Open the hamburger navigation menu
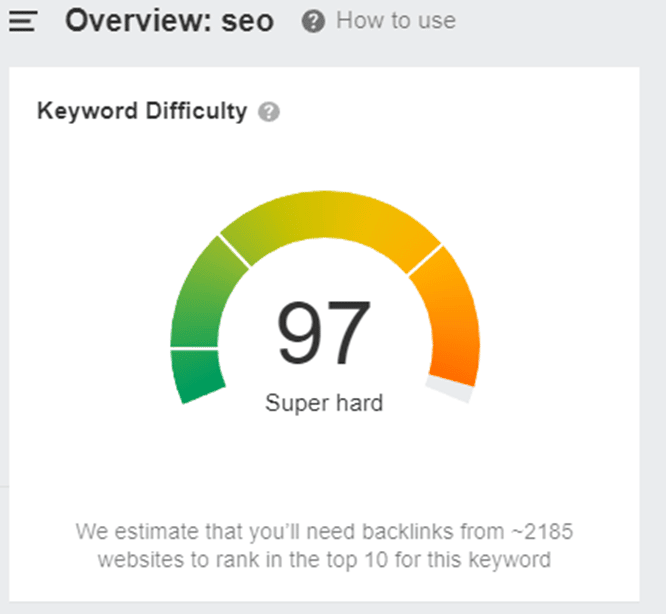 point(21,21)
